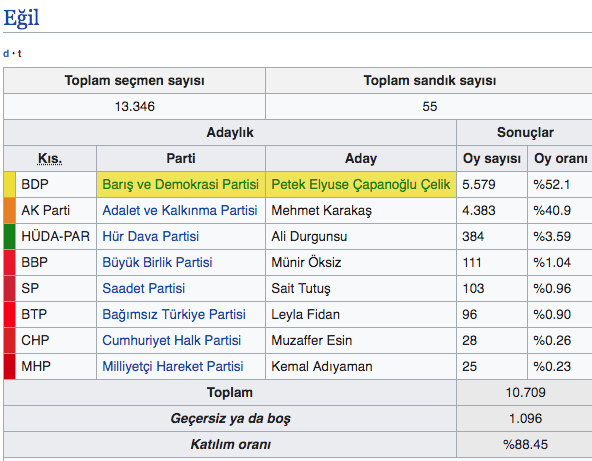Screen dimensions: 592x461
Task: Select the voter count 13.346
Action: 134,106
